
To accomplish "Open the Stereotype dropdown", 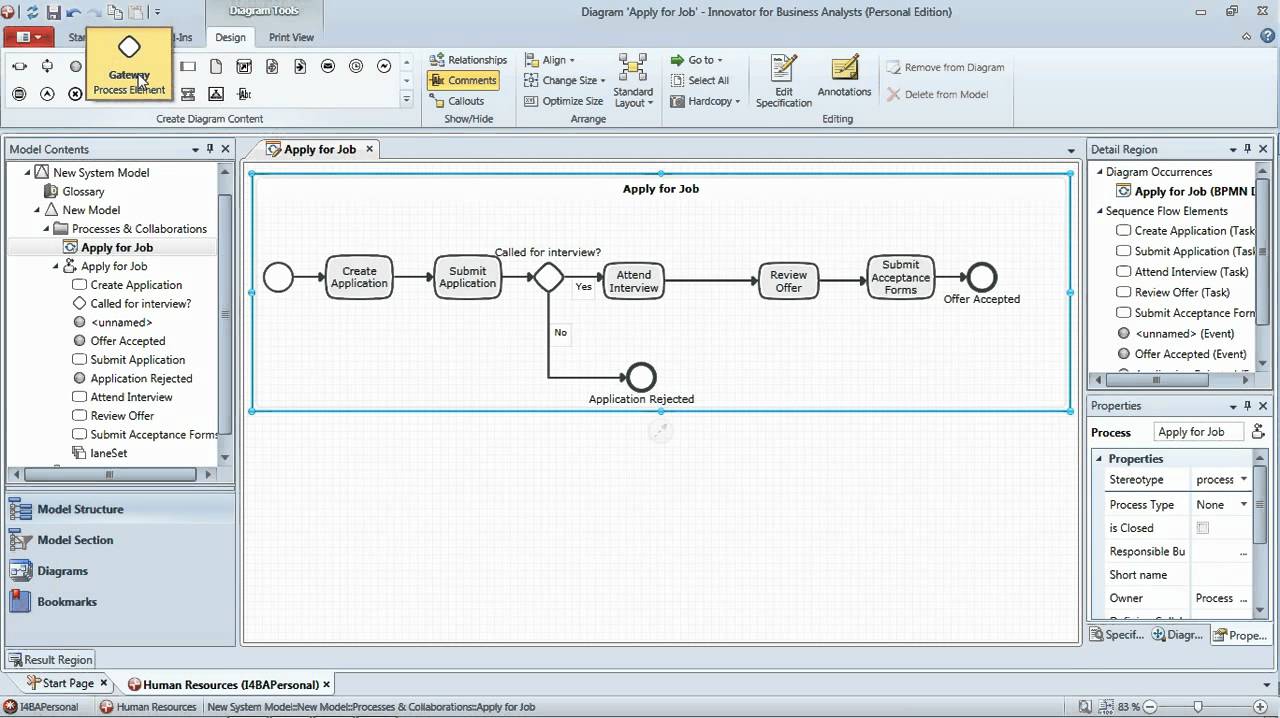I will click(x=1243, y=480).
